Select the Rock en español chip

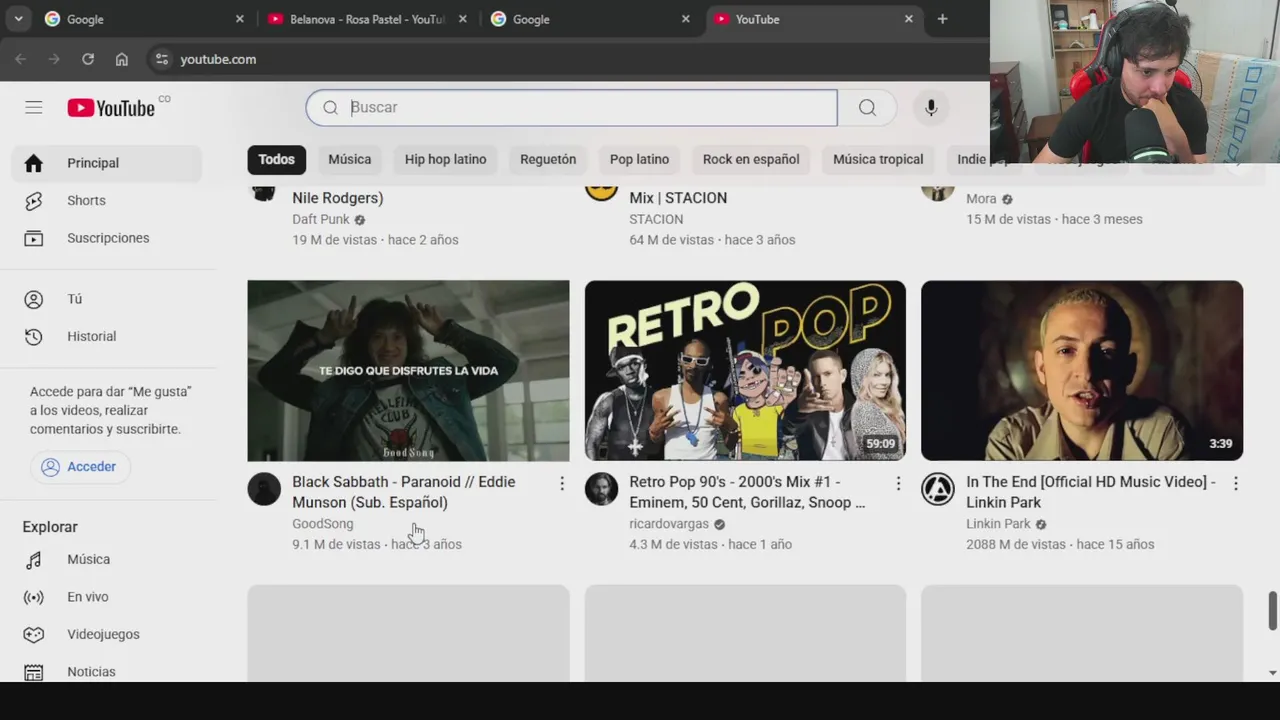pyautogui.click(x=751, y=159)
